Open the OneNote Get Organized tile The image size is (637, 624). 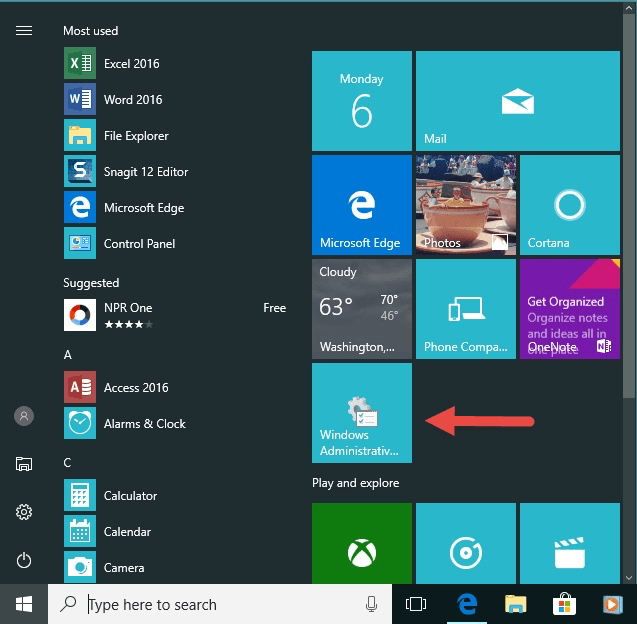click(x=570, y=309)
